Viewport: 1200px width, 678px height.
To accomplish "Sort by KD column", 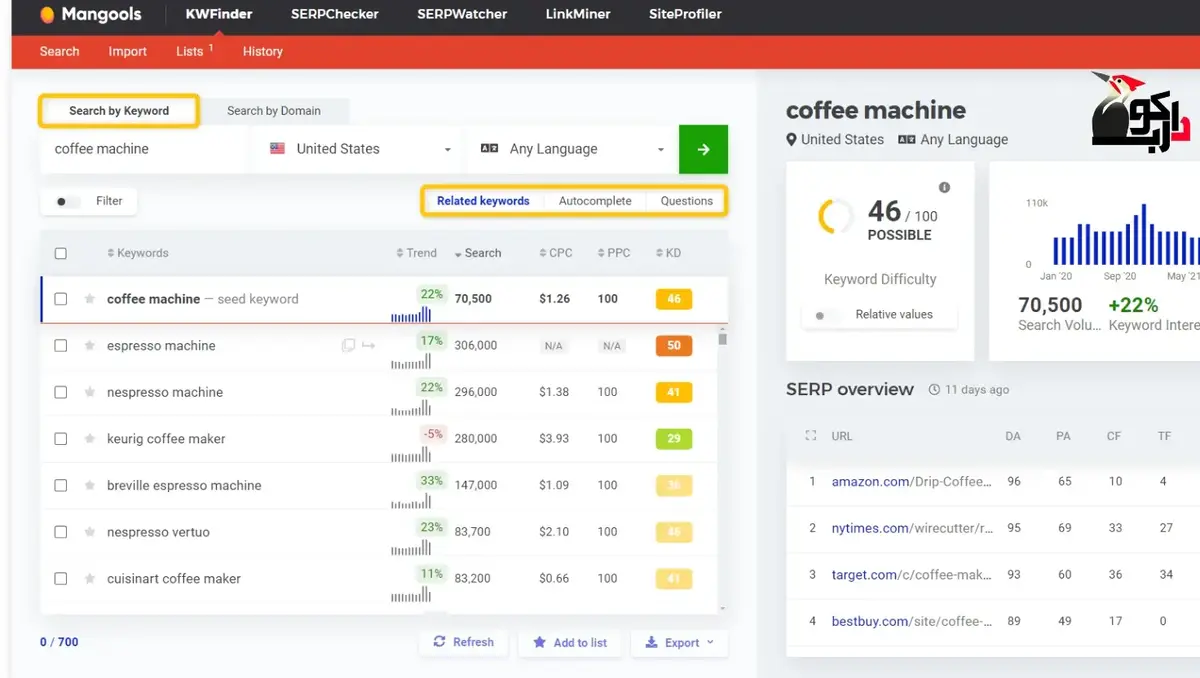I will click(668, 253).
